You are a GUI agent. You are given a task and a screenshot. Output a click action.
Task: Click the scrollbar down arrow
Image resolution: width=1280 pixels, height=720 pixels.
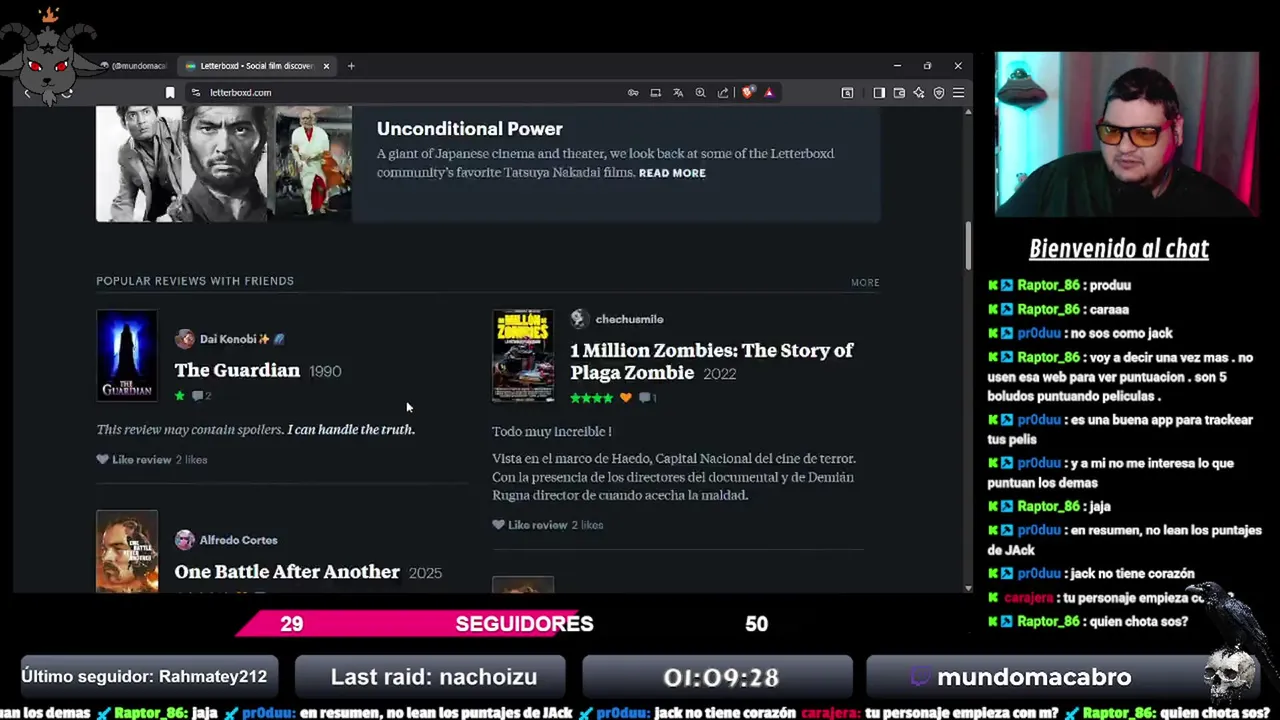[x=968, y=588]
